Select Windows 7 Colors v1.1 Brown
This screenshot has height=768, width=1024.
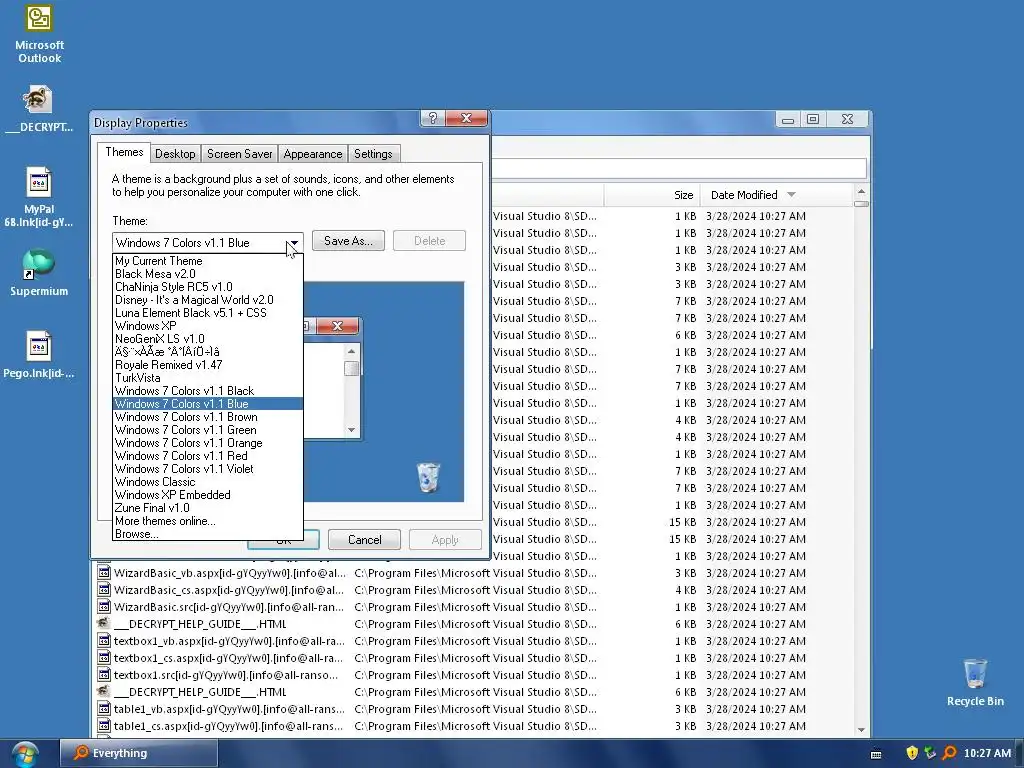[208, 417]
